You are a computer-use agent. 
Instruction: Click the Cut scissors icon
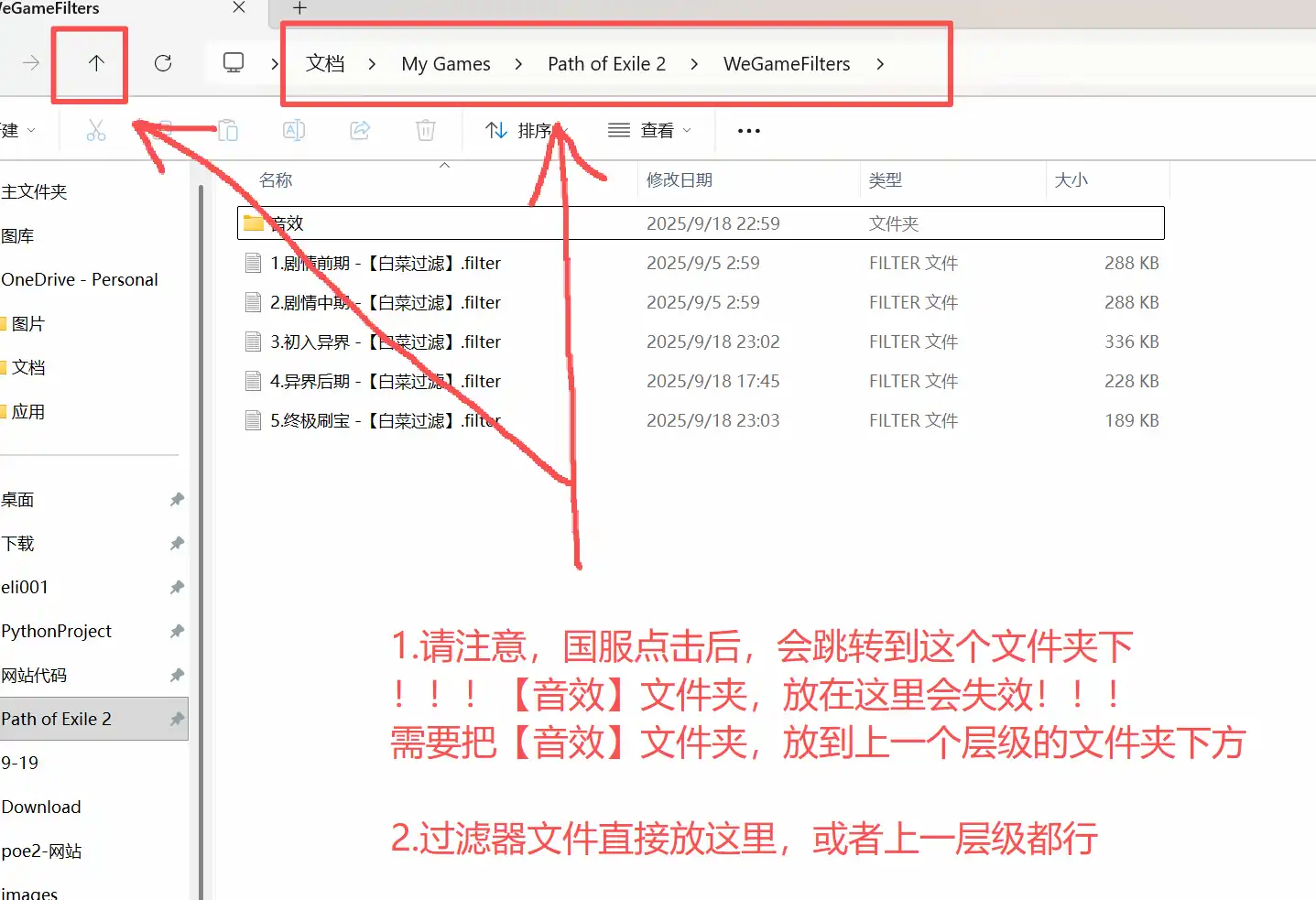point(96,131)
